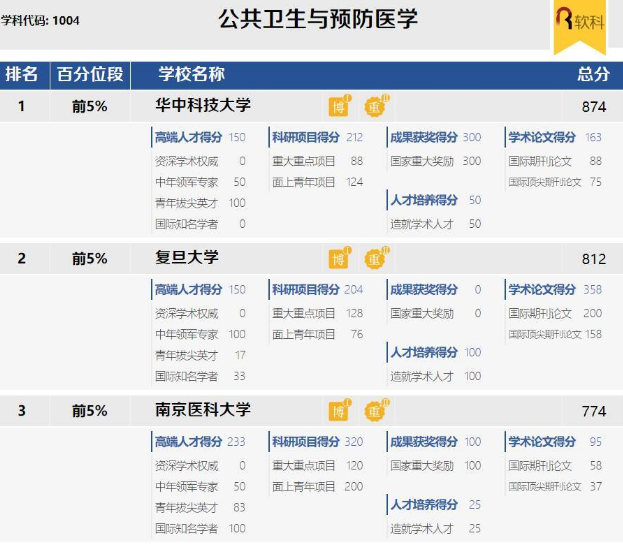Click the page title 公共卫生与预防医学
Viewport: 623px width, 548px height.
pyautogui.click(x=318, y=19)
